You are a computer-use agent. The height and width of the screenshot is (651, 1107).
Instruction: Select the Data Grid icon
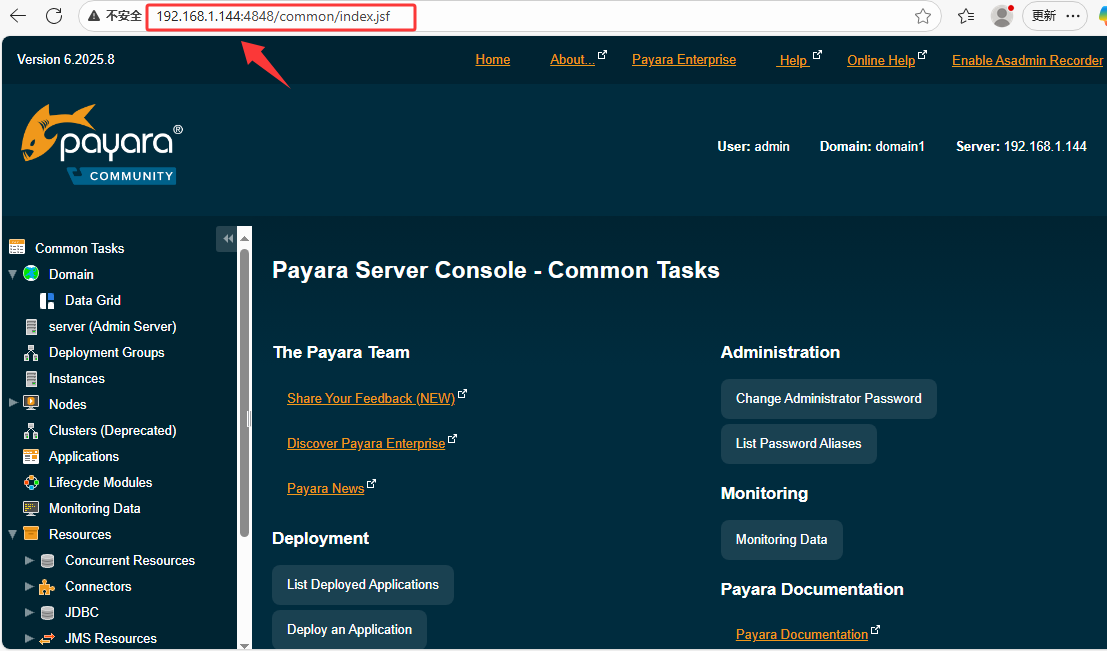pyautogui.click(x=47, y=300)
